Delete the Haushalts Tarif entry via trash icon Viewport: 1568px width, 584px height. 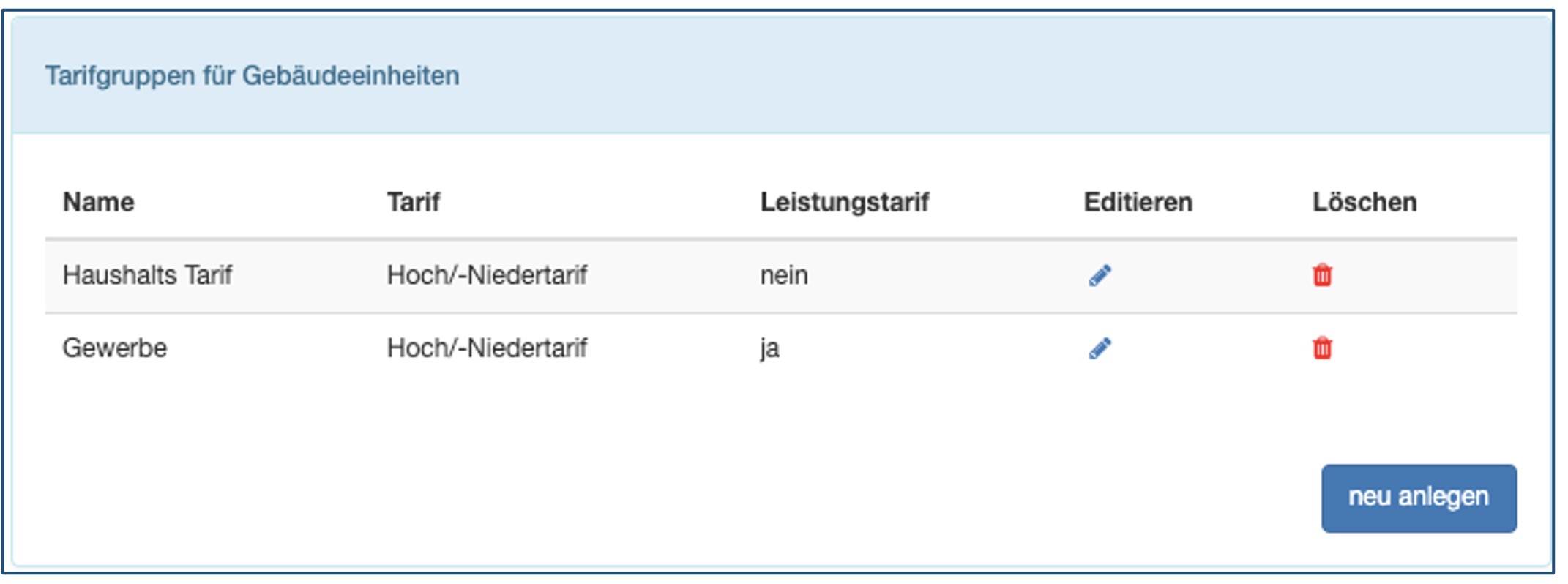tap(1322, 276)
